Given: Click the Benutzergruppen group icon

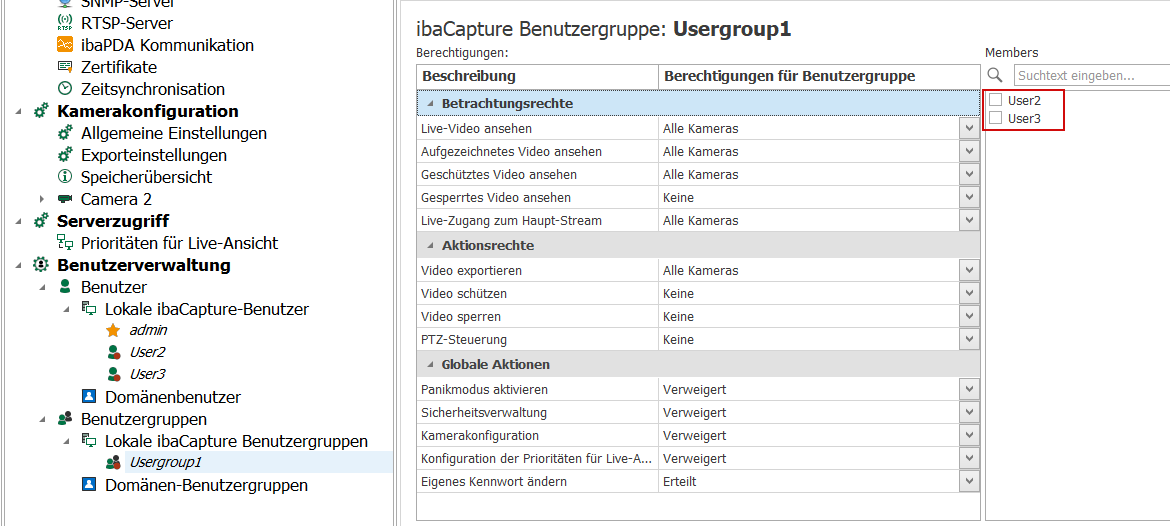Looking at the screenshot, I should click(x=65, y=419).
